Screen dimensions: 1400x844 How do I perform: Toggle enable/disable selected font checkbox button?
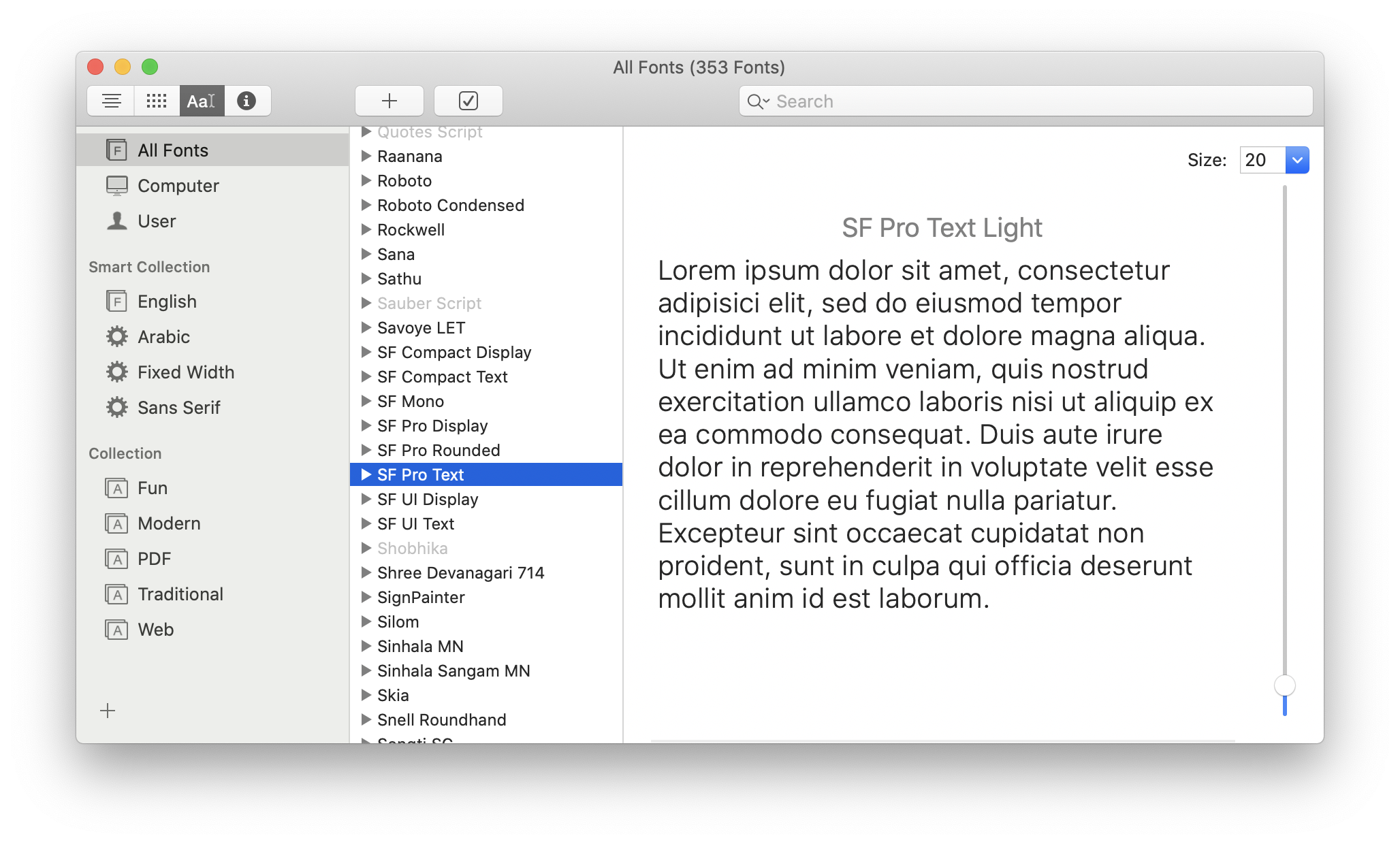tap(468, 101)
